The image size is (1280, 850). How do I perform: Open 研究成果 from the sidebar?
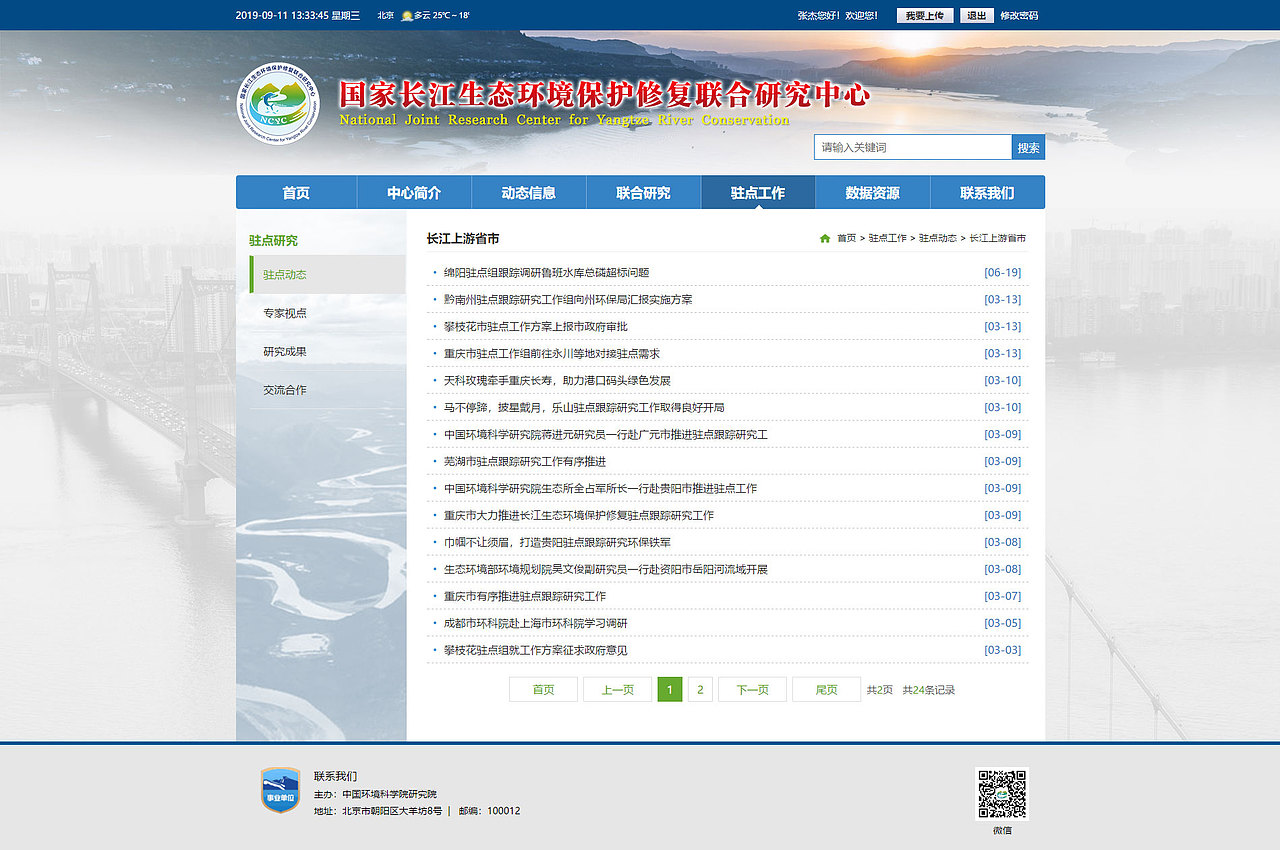[x=283, y=351]
